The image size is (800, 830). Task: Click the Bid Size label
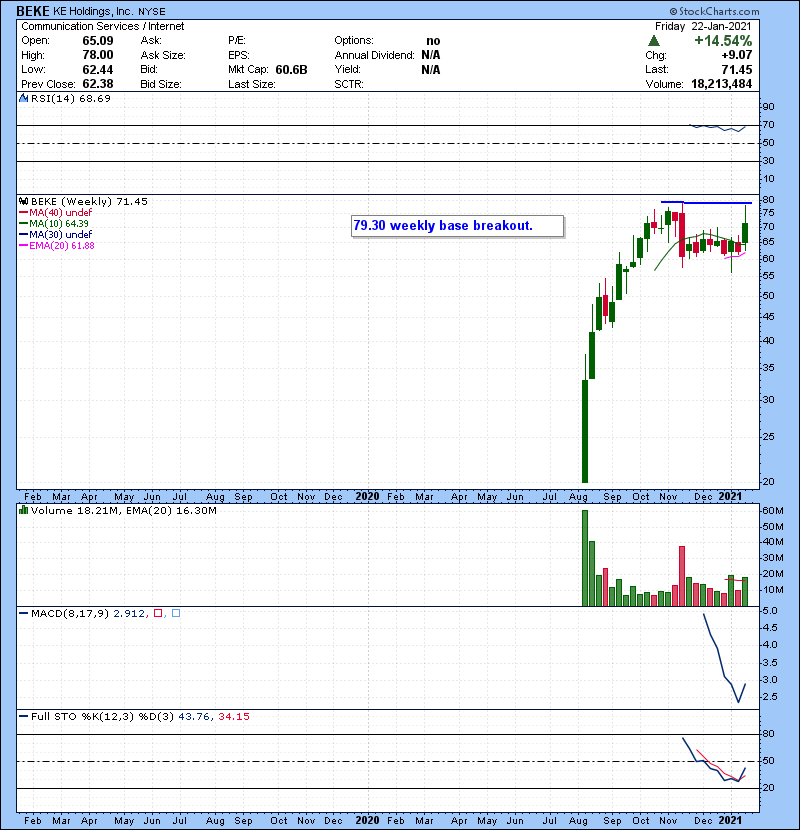(161, 84)
